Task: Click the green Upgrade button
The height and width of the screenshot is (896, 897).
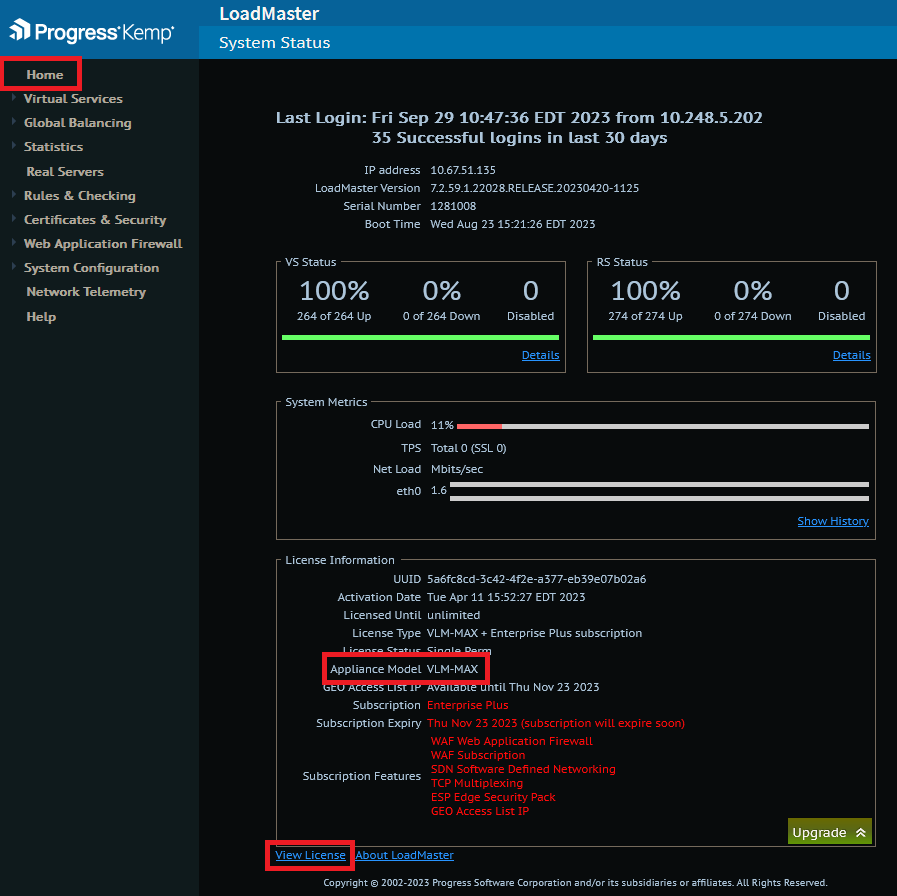Action: click(829, 832)
